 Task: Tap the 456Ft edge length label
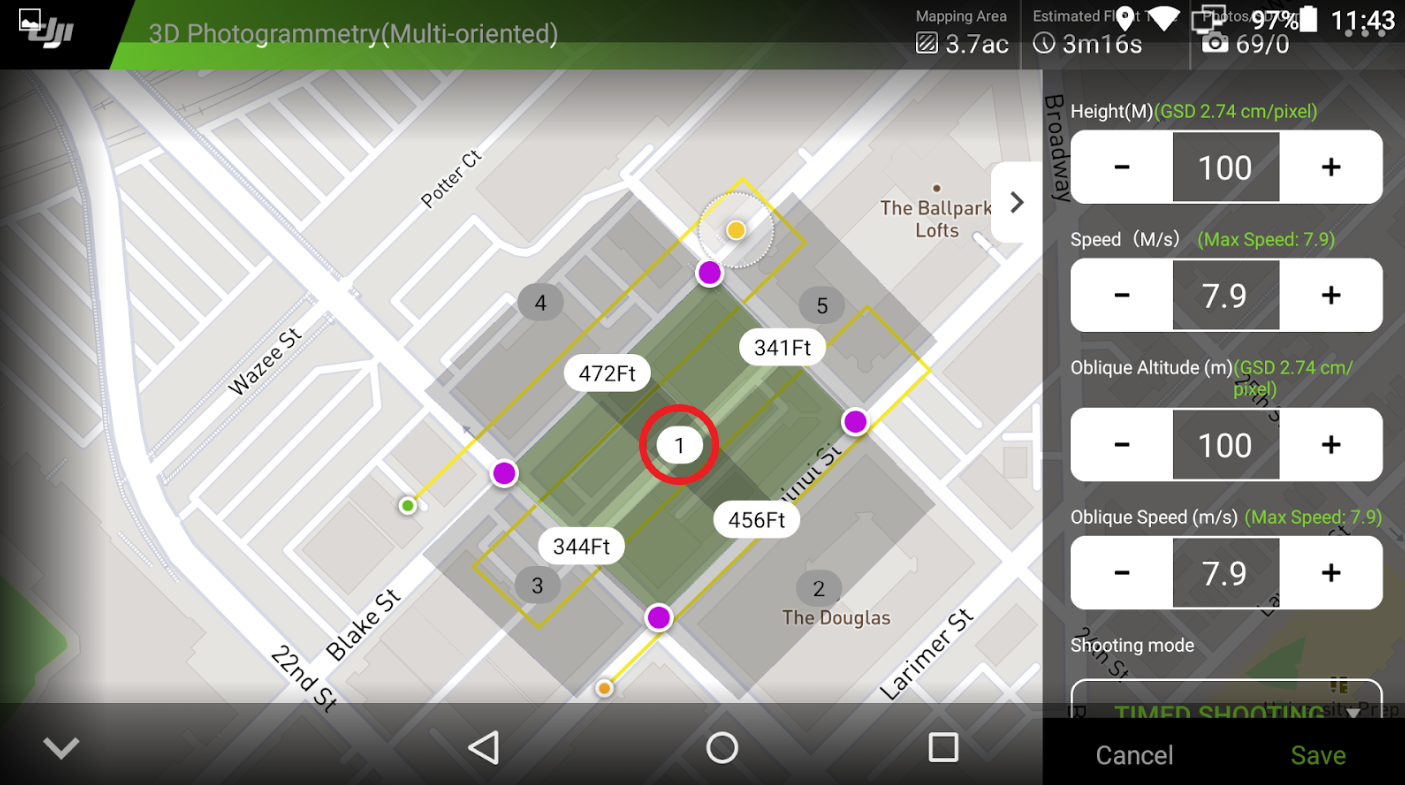pos(756,520)
